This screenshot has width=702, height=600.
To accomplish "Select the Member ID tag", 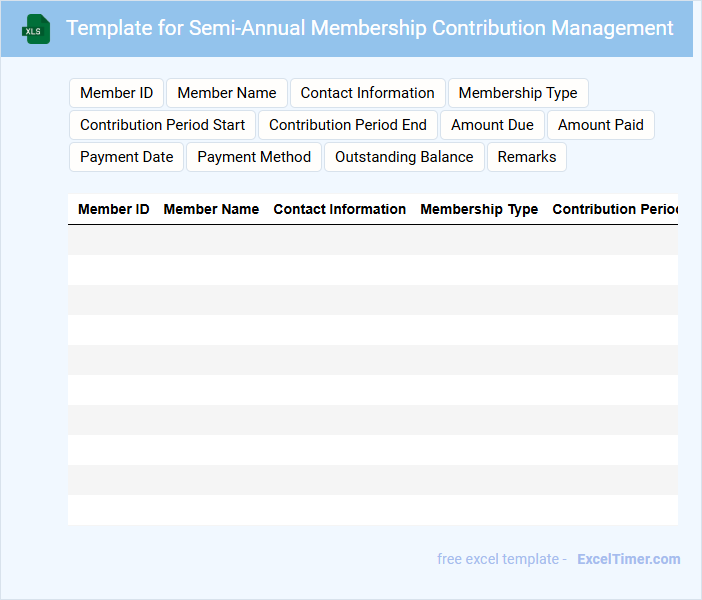I will click(116, 93).
